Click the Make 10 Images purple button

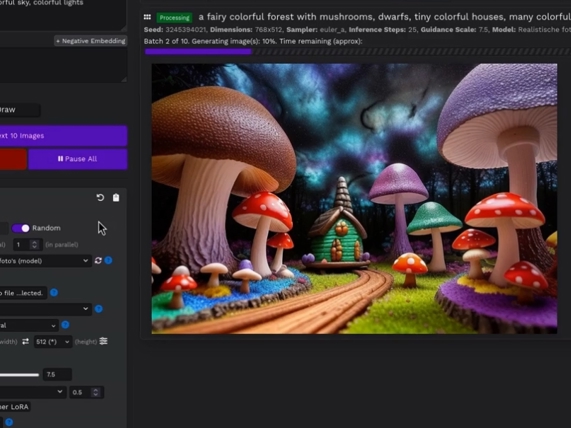63,136
